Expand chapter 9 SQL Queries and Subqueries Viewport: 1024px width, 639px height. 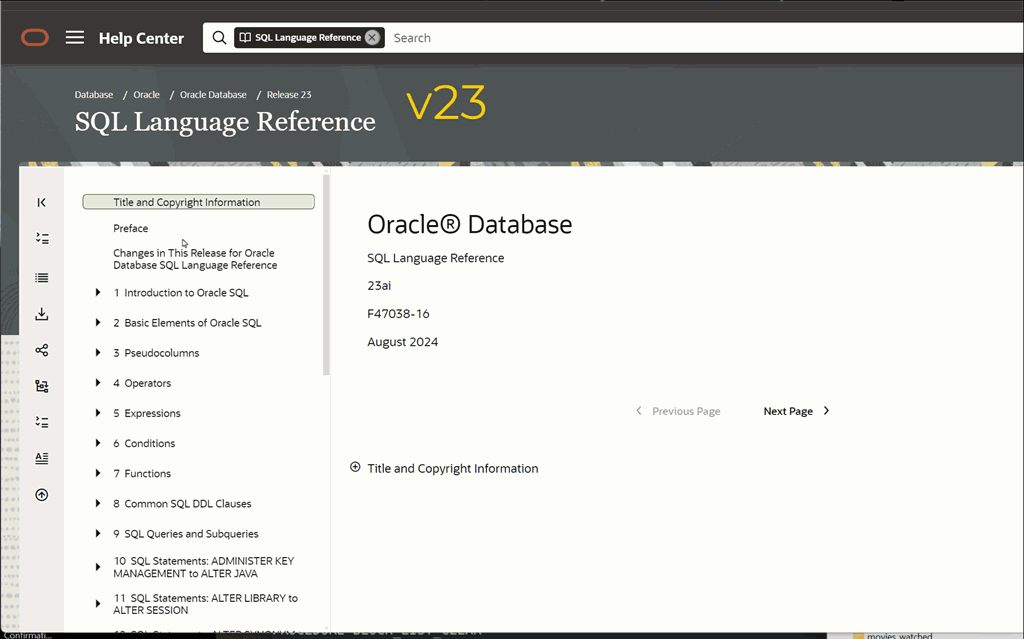click(98, 533)
